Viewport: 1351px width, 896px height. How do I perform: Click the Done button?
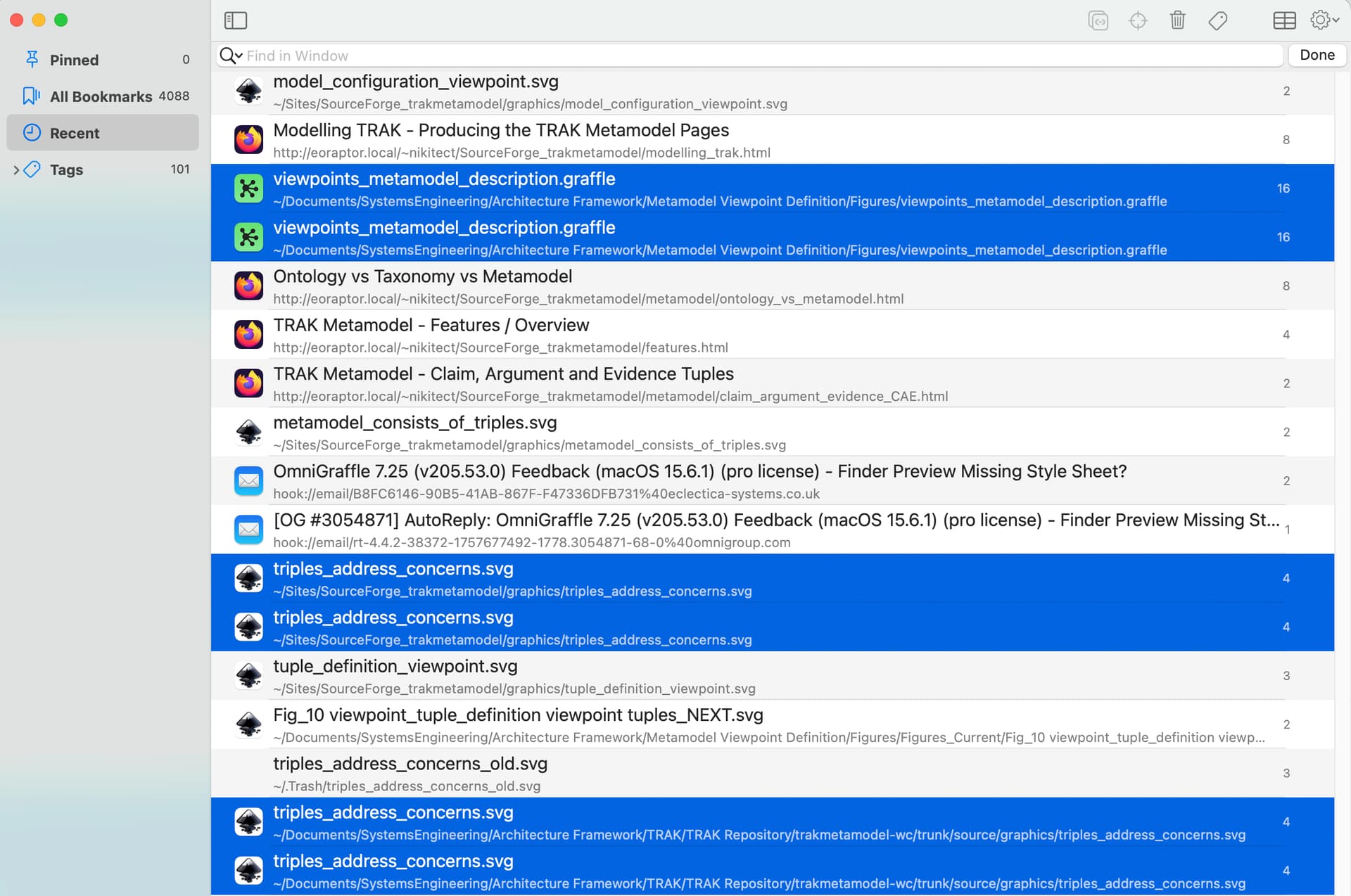pyautogui.click(x=1317, y=55)
